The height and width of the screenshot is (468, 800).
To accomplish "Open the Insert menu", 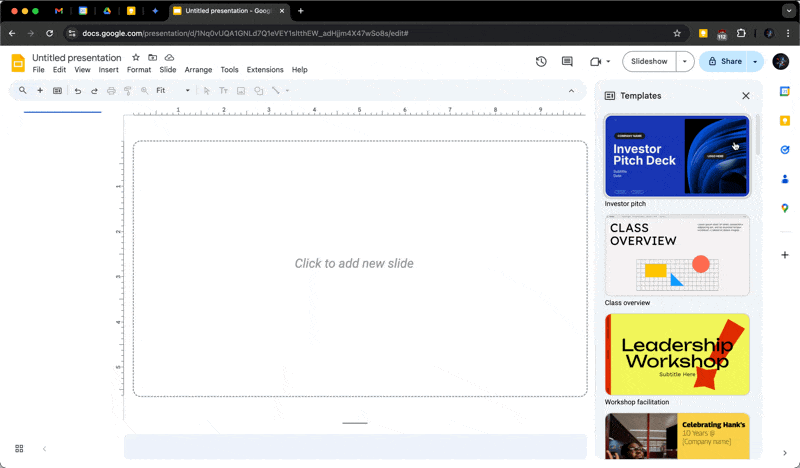I will (108, 70).
